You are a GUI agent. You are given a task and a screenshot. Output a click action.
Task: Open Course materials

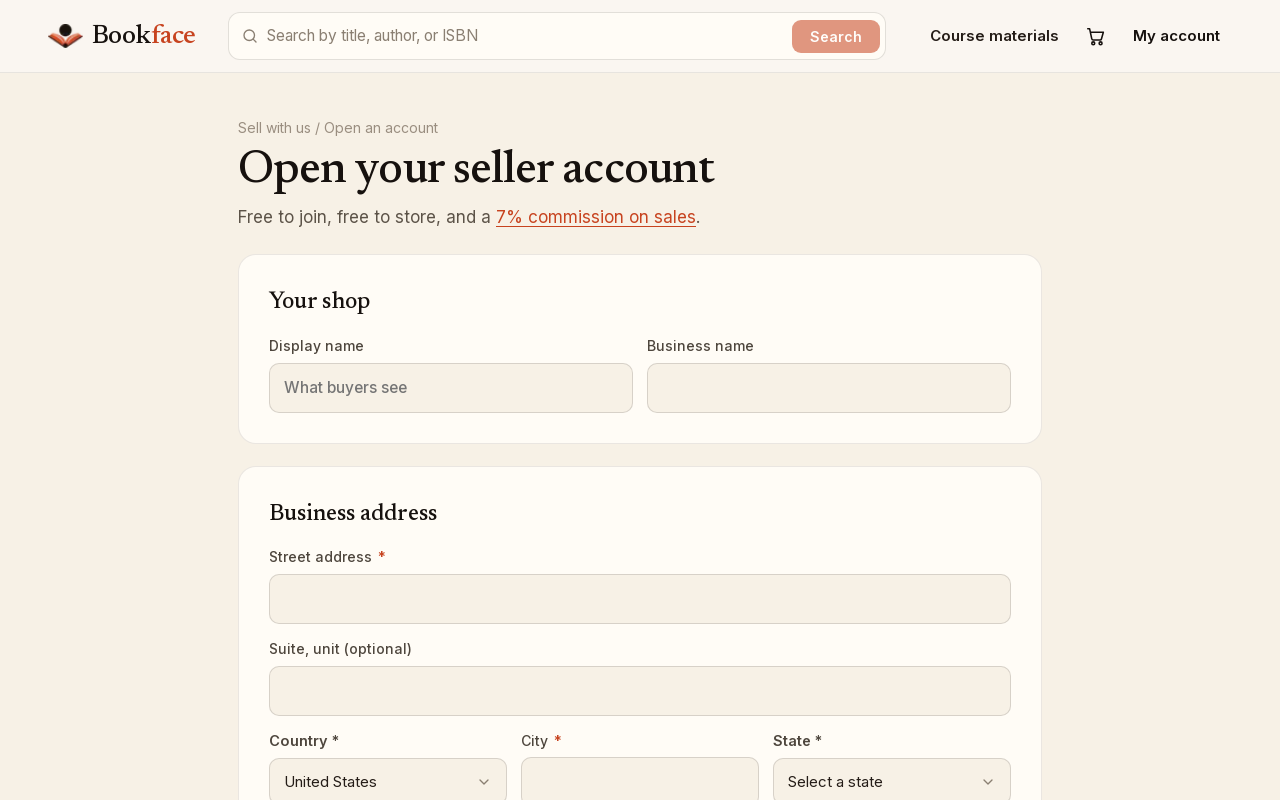click(x=994, y=36)
